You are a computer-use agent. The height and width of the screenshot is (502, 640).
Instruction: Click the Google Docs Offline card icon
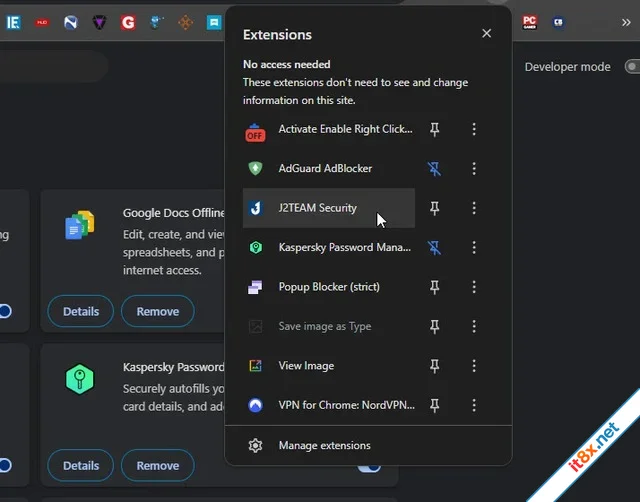(x=80, y=225)
